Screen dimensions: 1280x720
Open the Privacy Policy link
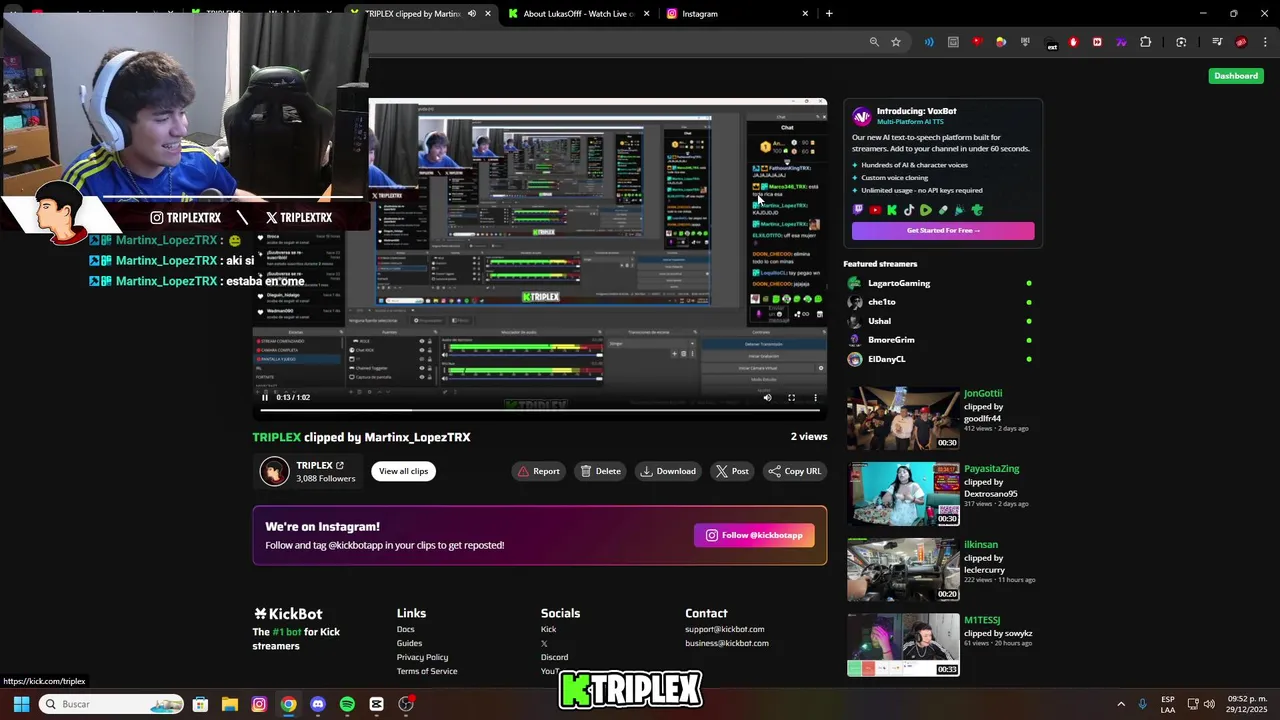pos(422,657)
